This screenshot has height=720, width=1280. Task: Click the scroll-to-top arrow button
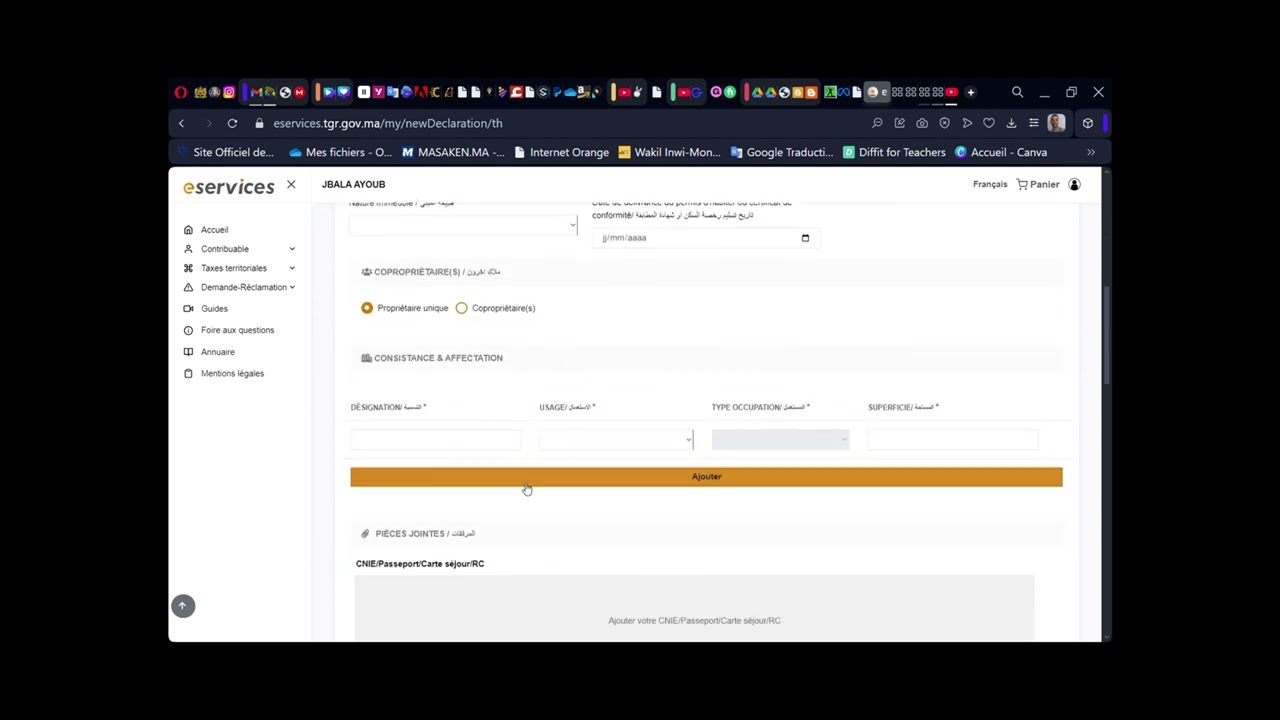[x=182, y=606]
